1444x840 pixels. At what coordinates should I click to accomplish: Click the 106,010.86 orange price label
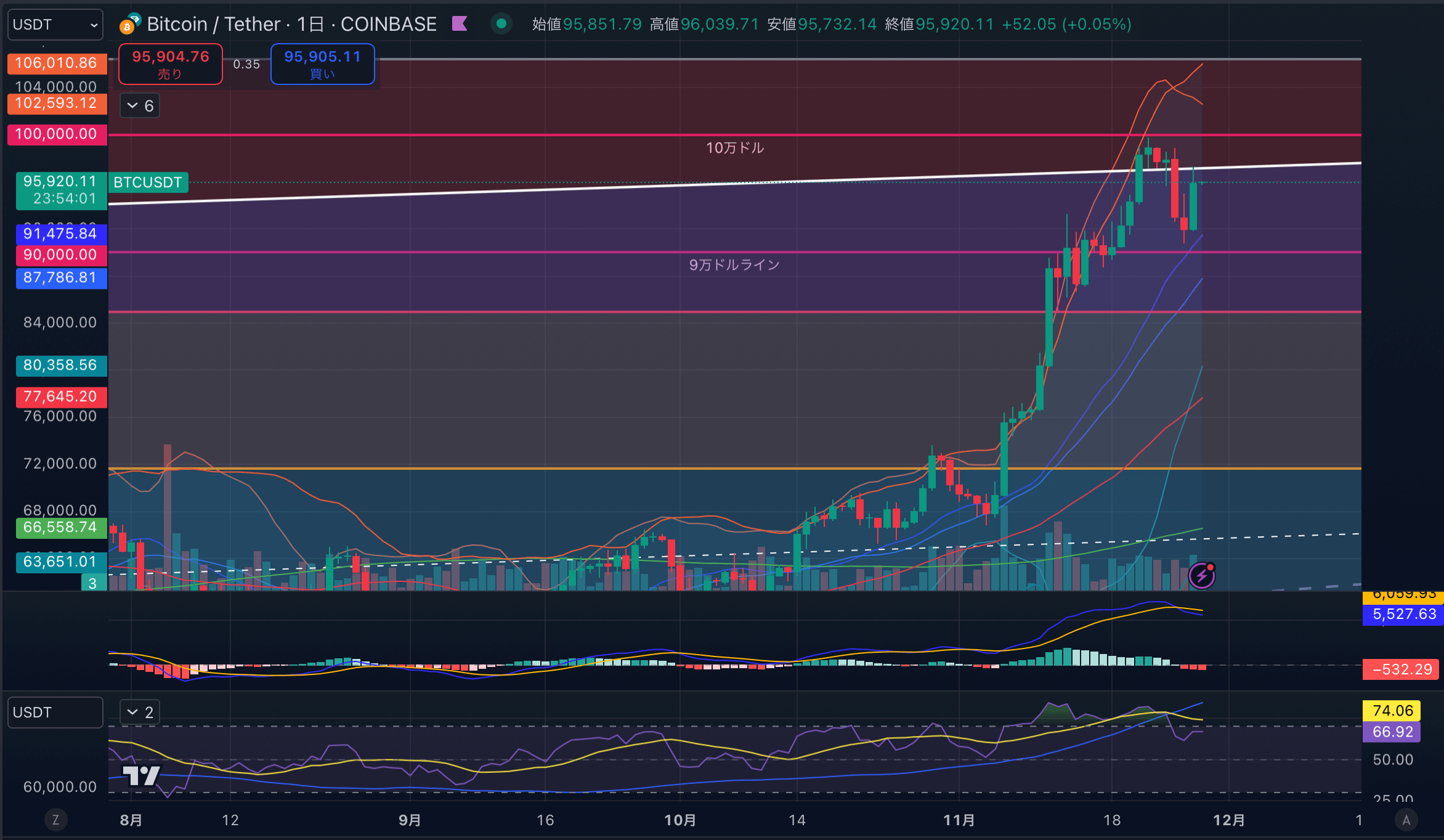(x=57, y=63)
